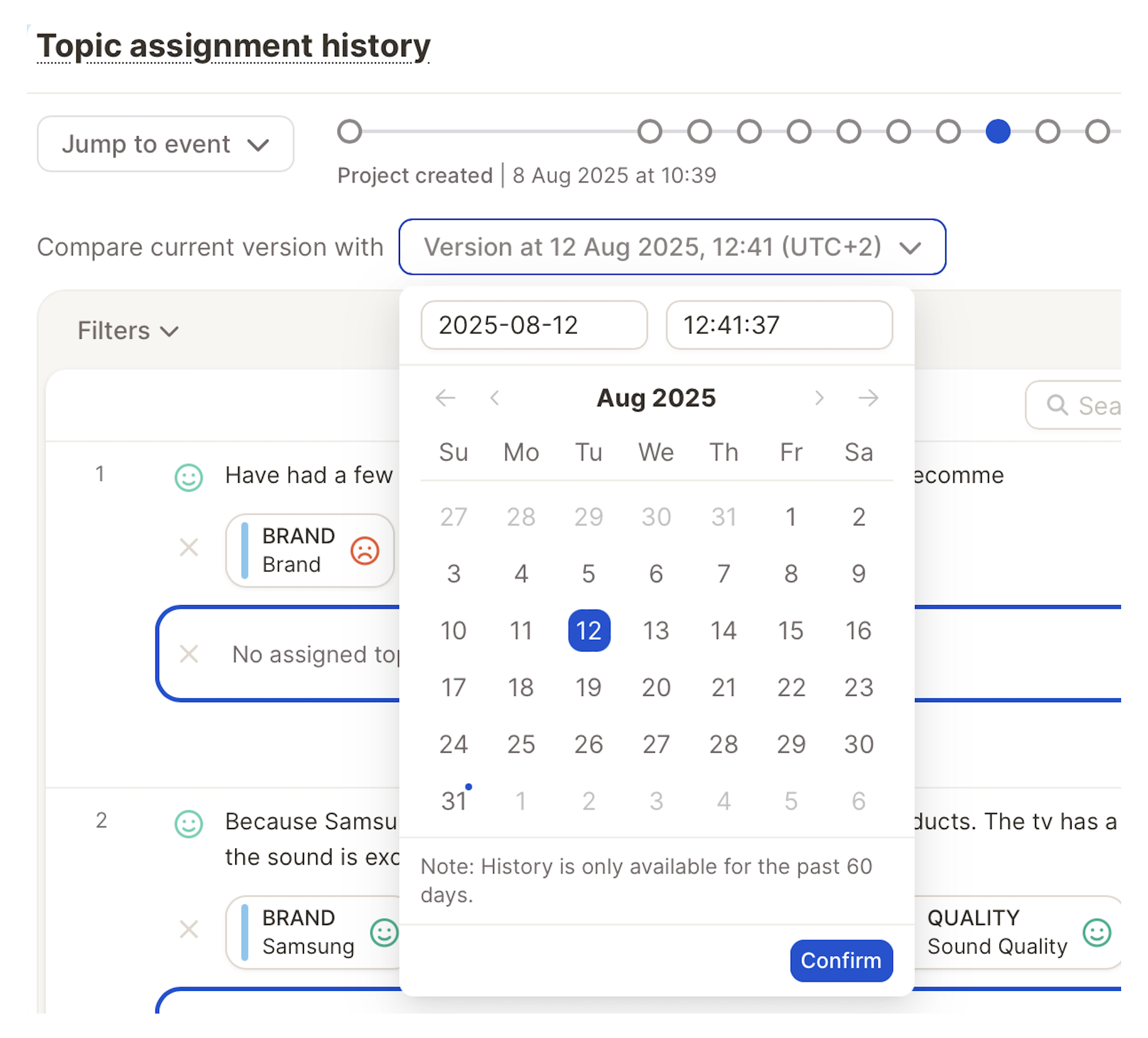Click the search magnifier icon

click(x=1057, y=405)
